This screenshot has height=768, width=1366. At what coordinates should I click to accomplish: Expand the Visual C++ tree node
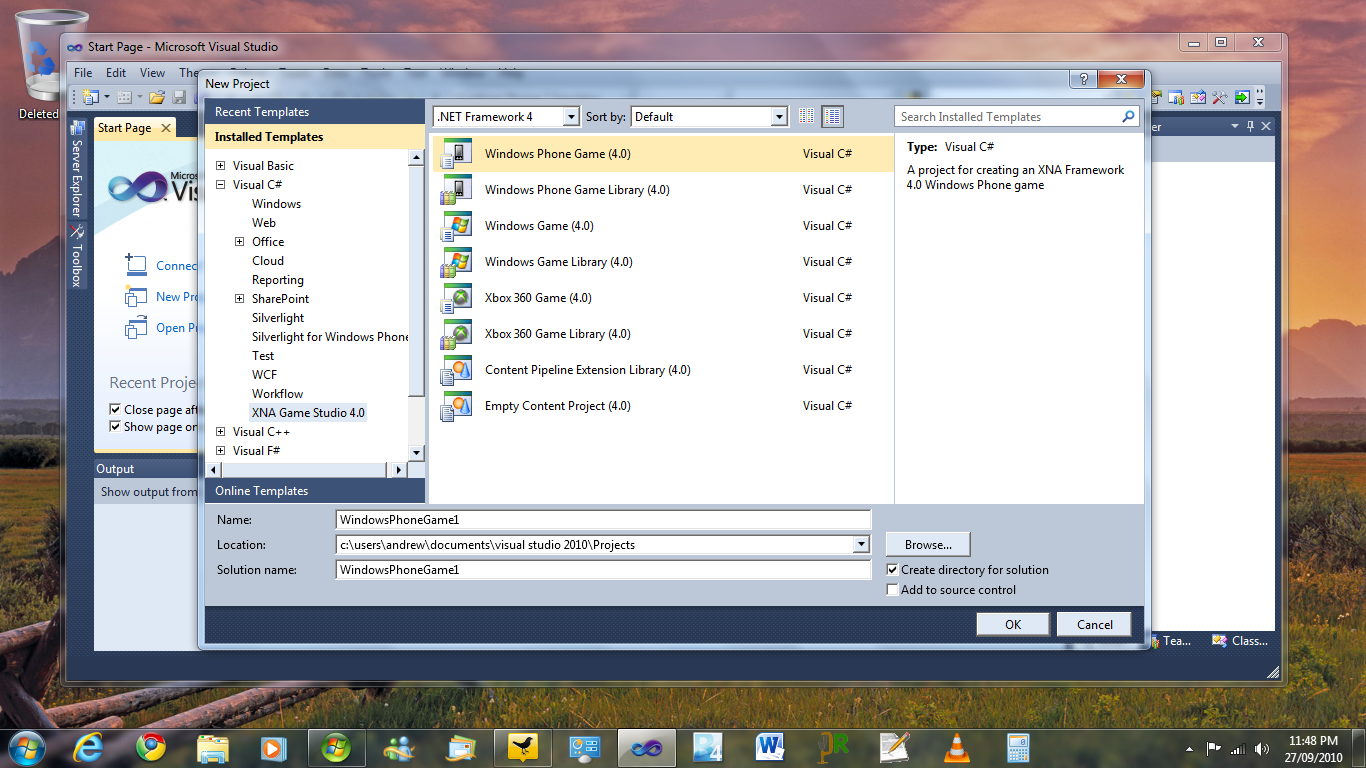click(x=221, y=432)
